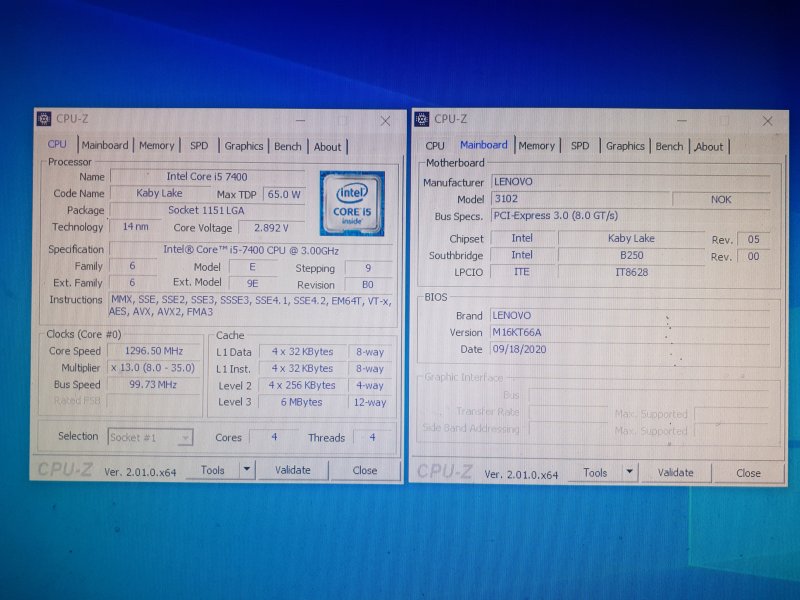This screenshot has height=600, width=800.
Task: Click the Bus Specs field PCI-Express 3.0
Action: coord(631,215)
